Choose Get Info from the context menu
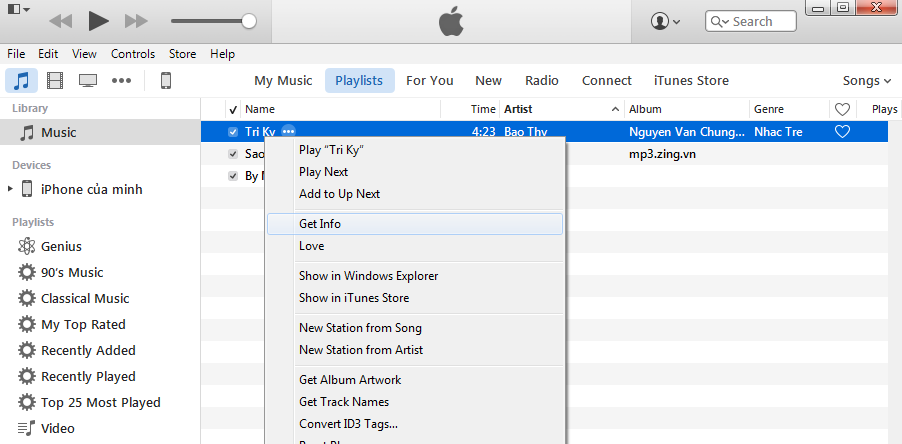 point(320,224)
